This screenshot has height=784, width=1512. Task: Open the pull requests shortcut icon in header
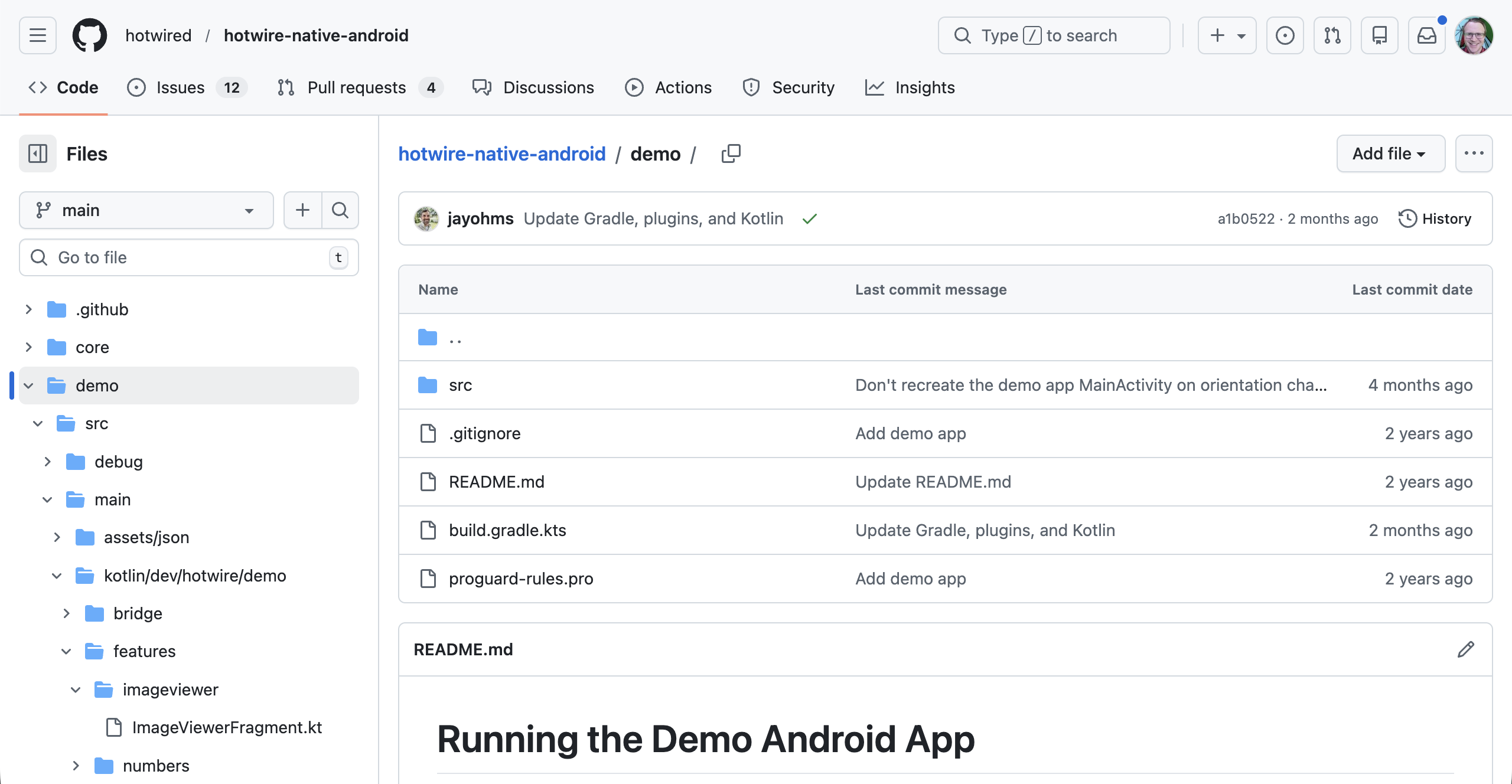click(1332, 35)
